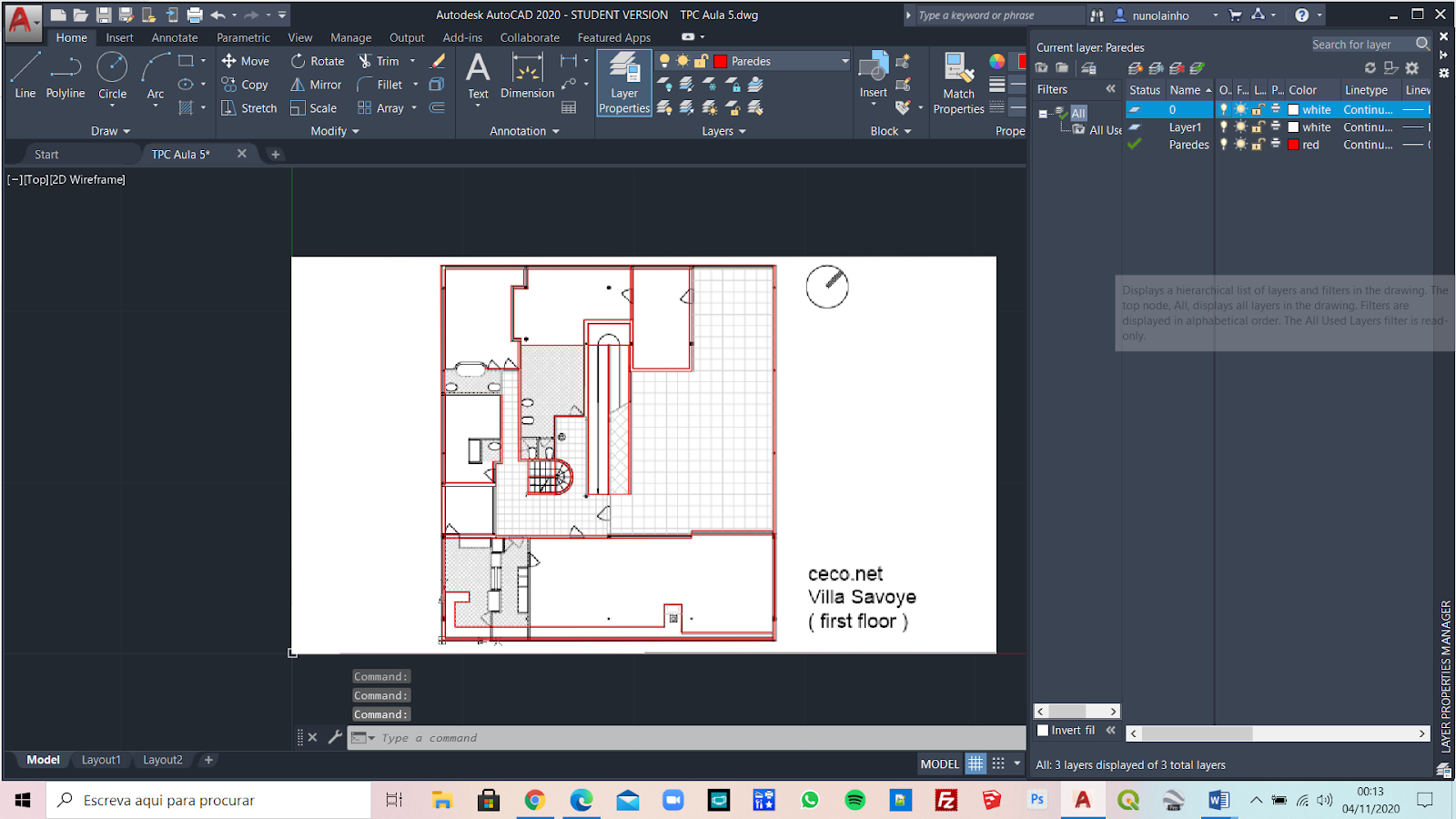The width and height of the screenshot is (1456, 819).
Task: Expand the Draw panel
Action: 110,131
